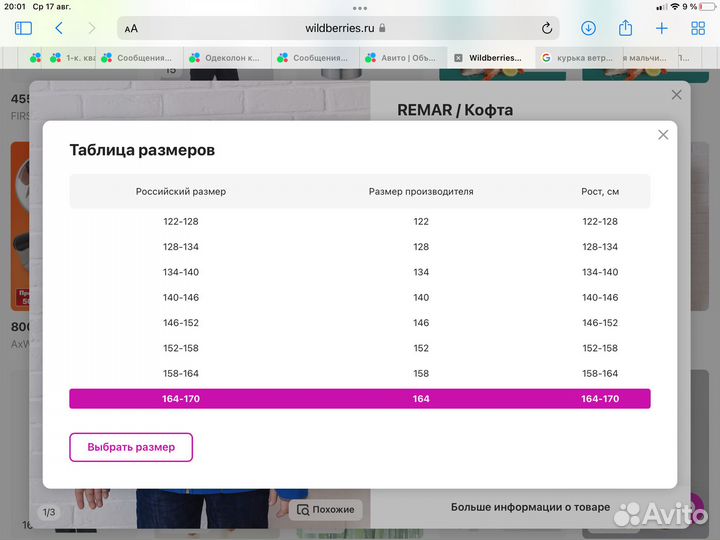Image resolution: width=720 pixels, height=540 pixels.
Task: Tap the Share icon in toolbar
Action: pos(626,29)
